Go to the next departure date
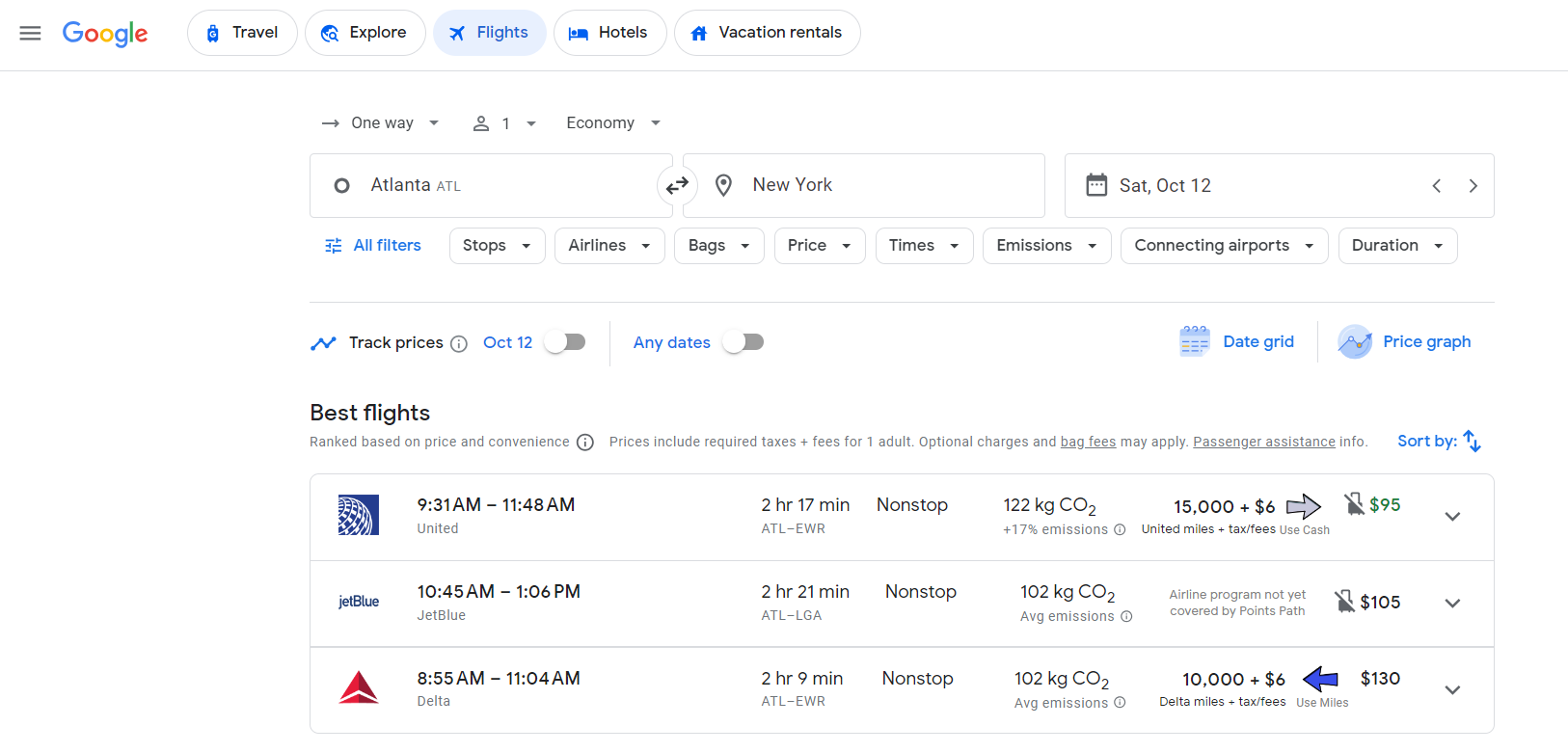The width and height of the screenshot is (1568, 753). [x=1473, y=186]
